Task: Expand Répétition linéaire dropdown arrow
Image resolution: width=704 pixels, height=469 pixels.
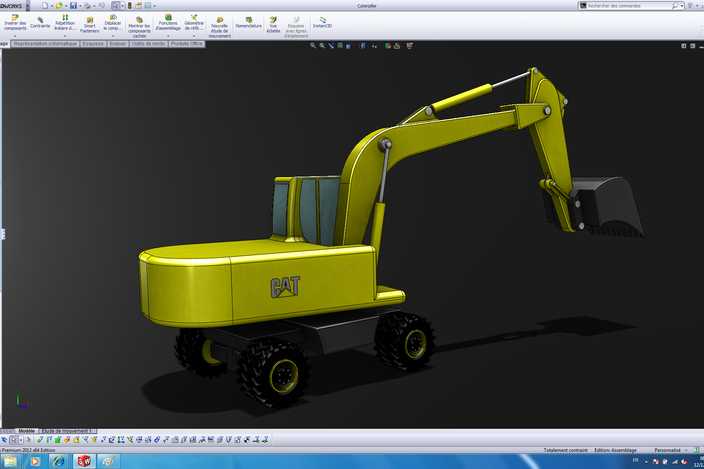Action: click(65, 36)
